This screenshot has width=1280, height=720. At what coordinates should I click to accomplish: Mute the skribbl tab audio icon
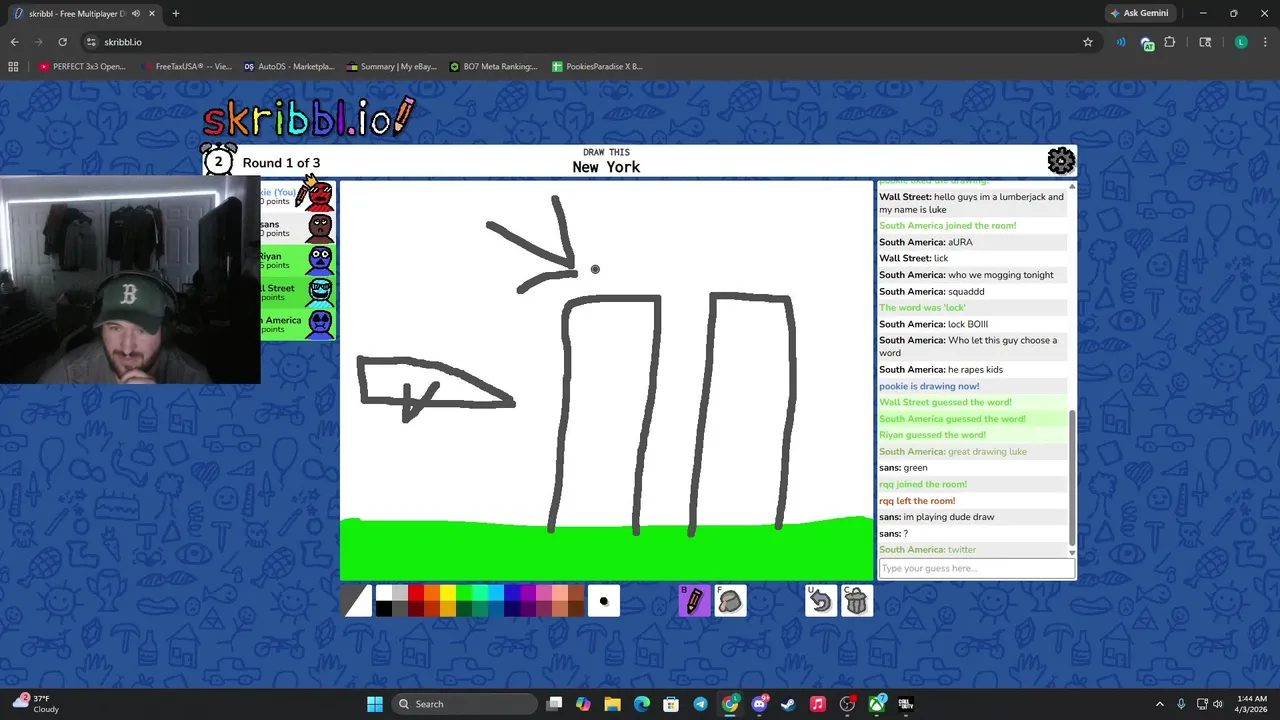click(x=135, y=13)
